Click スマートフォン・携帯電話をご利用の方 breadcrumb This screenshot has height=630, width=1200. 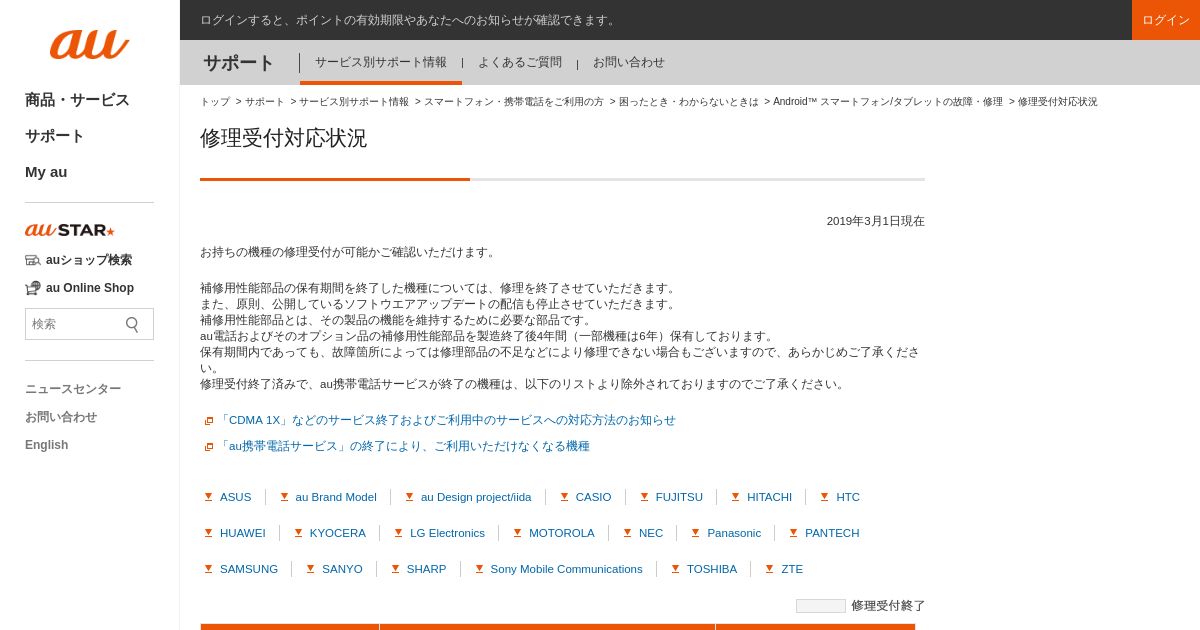(514, 102)
